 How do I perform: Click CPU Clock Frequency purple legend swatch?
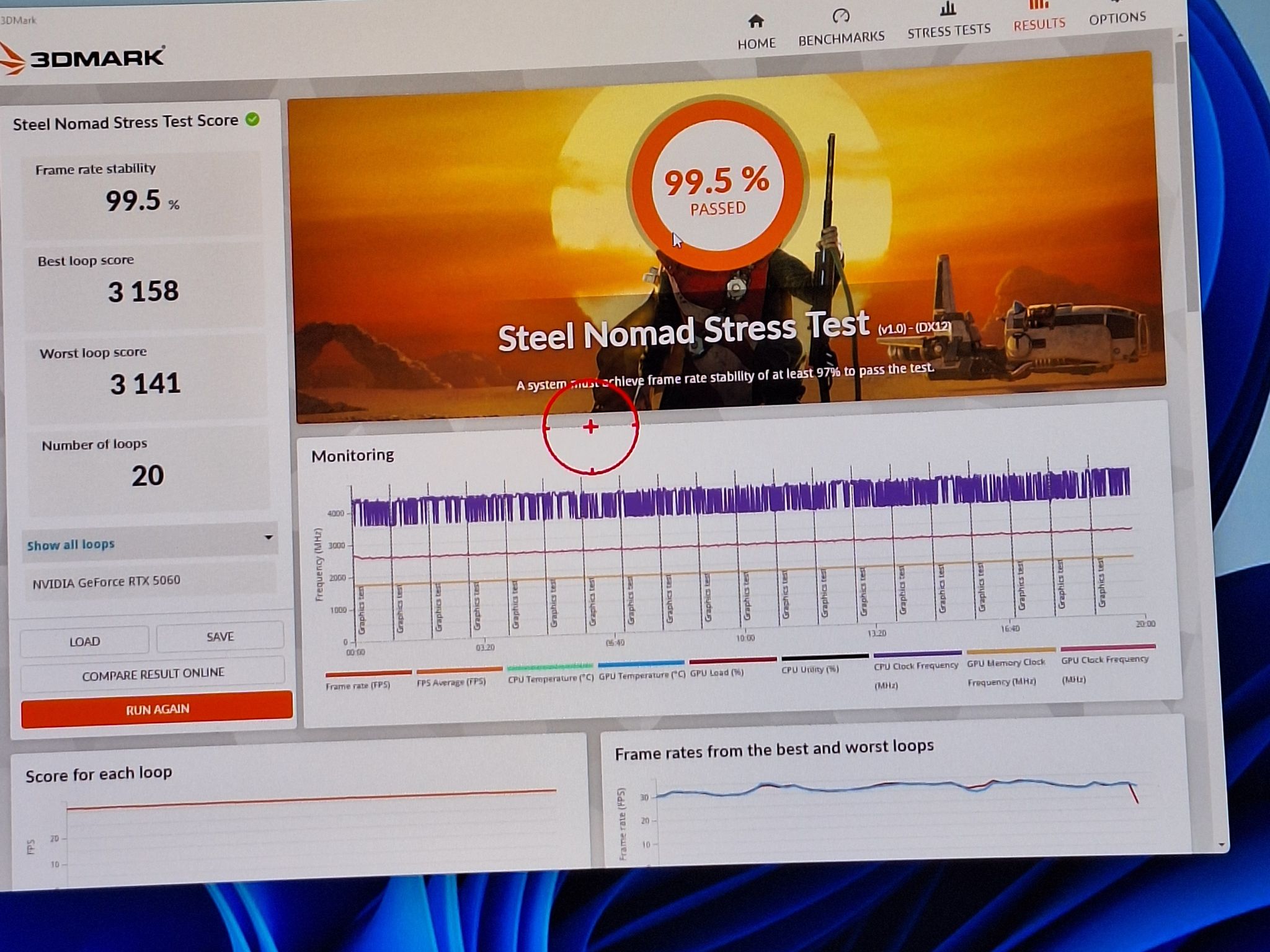click(x=917, y=653)
